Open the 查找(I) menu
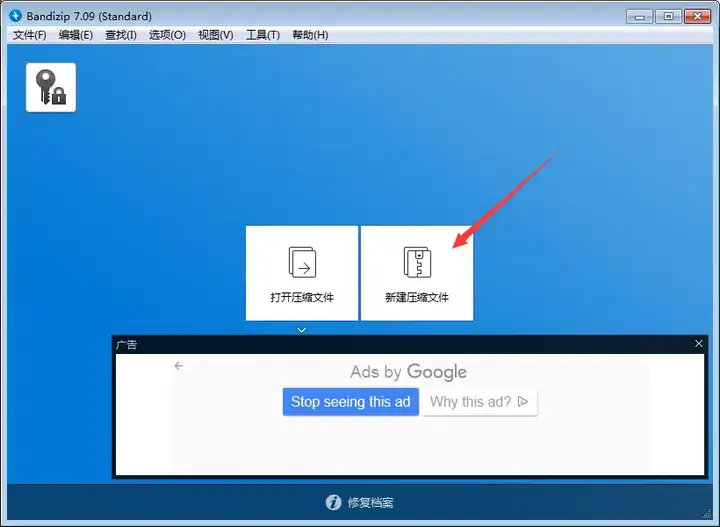The image size is (720, 527). [121, 35]
